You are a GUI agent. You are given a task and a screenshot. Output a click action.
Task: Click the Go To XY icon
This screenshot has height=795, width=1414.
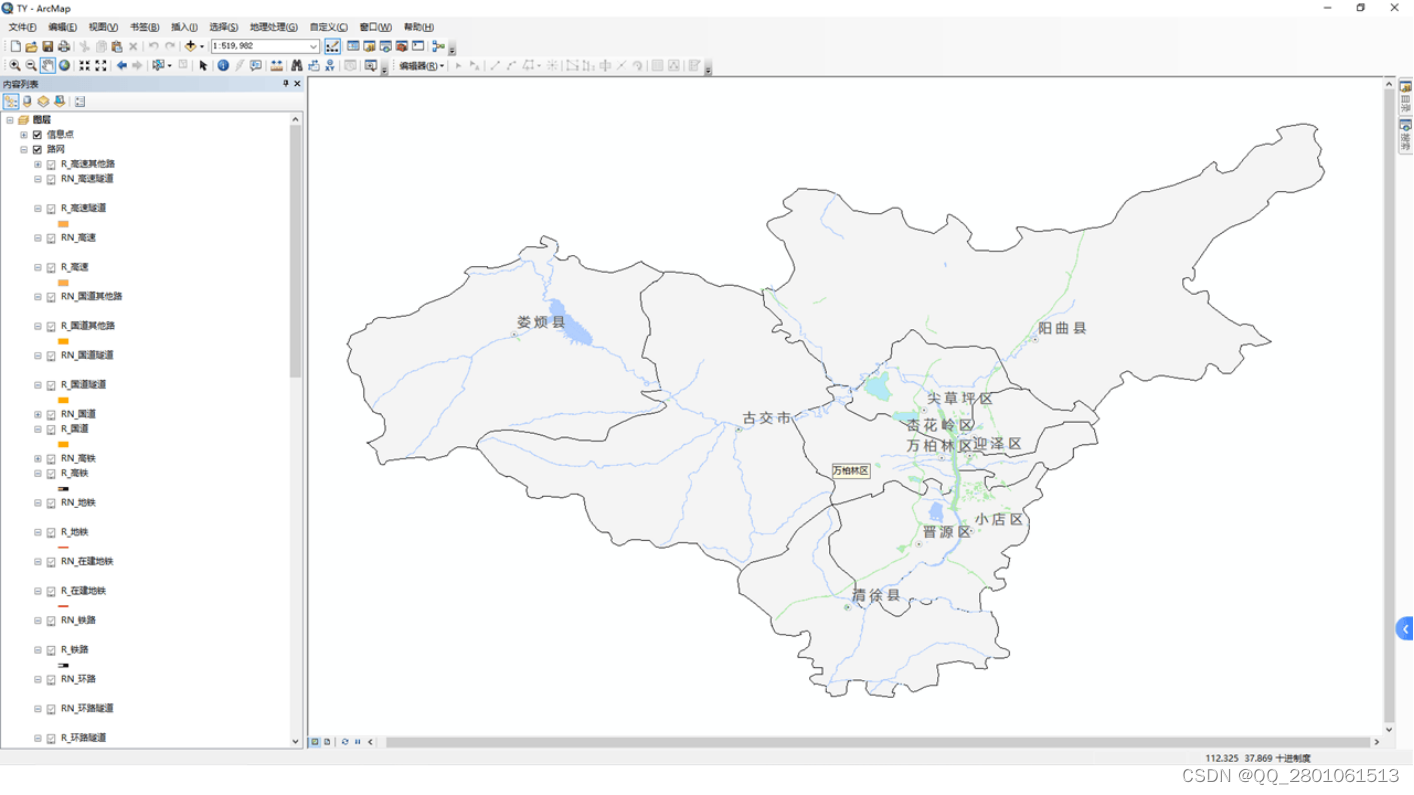click(330, 65)
